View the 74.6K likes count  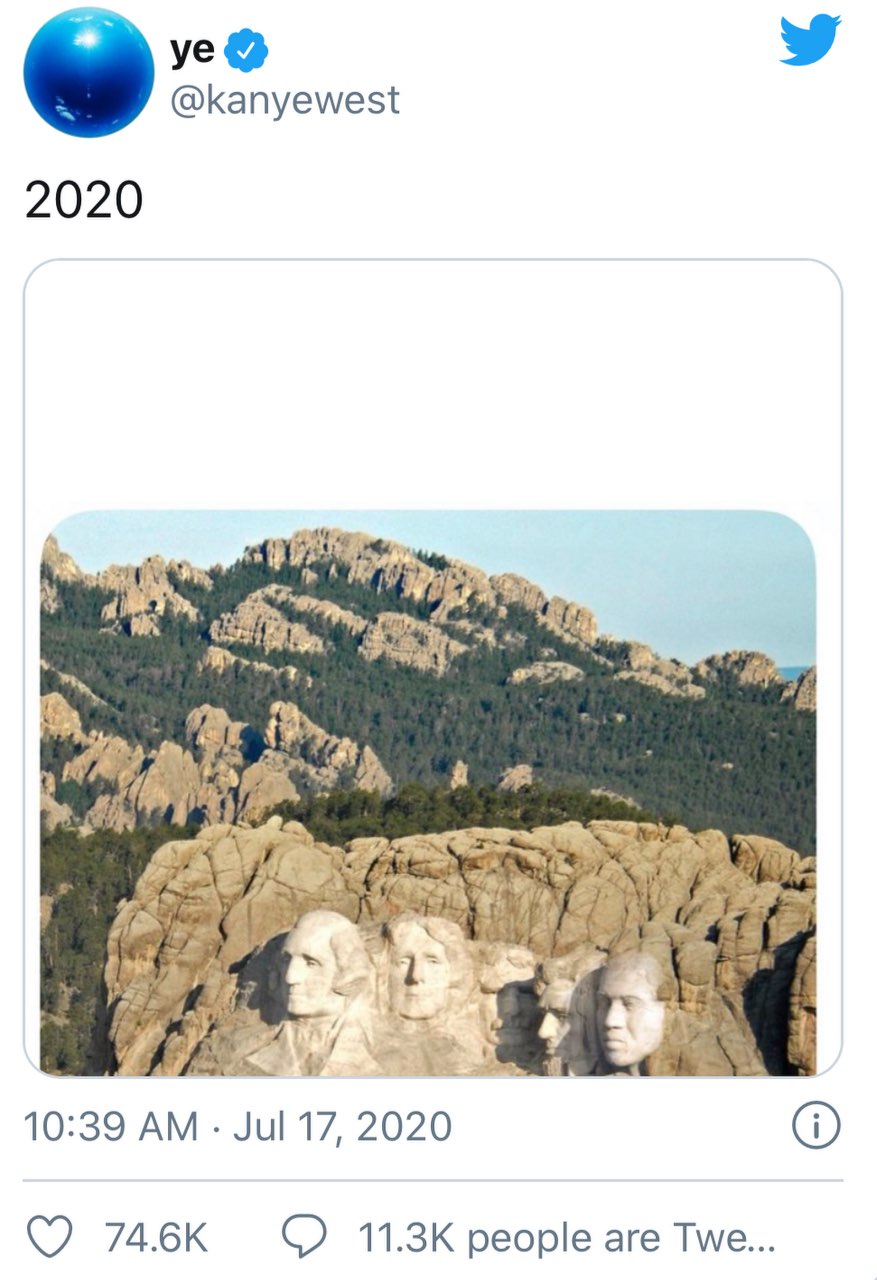click(x=156, y=1238)
